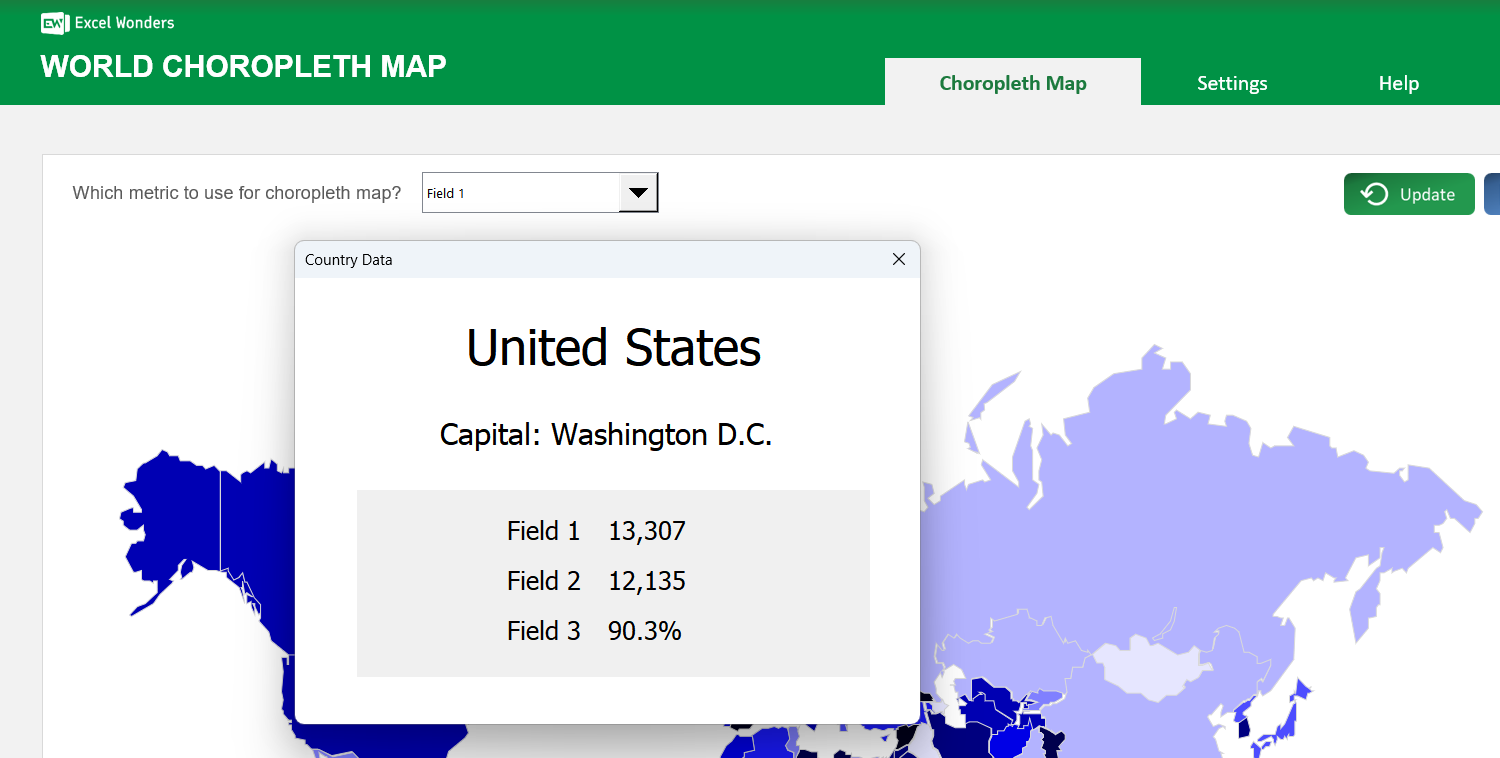The image size is (1500, 758).
Task: Select the Choropleth Map tab
Action: click(1012, 83)
